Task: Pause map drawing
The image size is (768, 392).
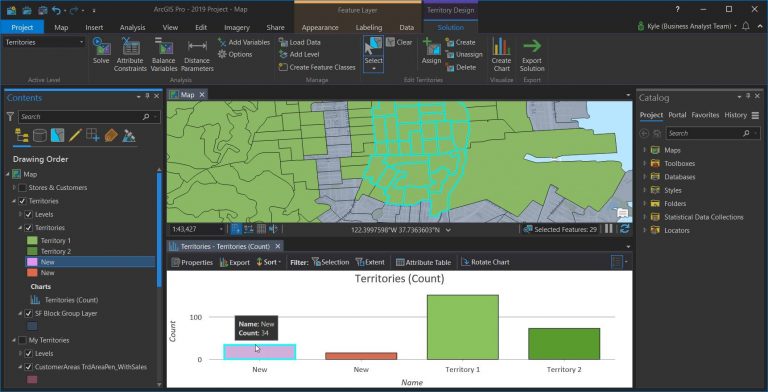Action: (x=609, y=229)
